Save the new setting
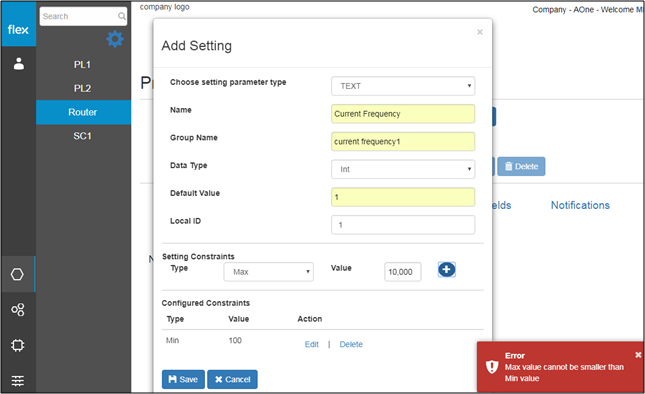The width and height of the screenshot is (645, 394). (x=183, y=379)
